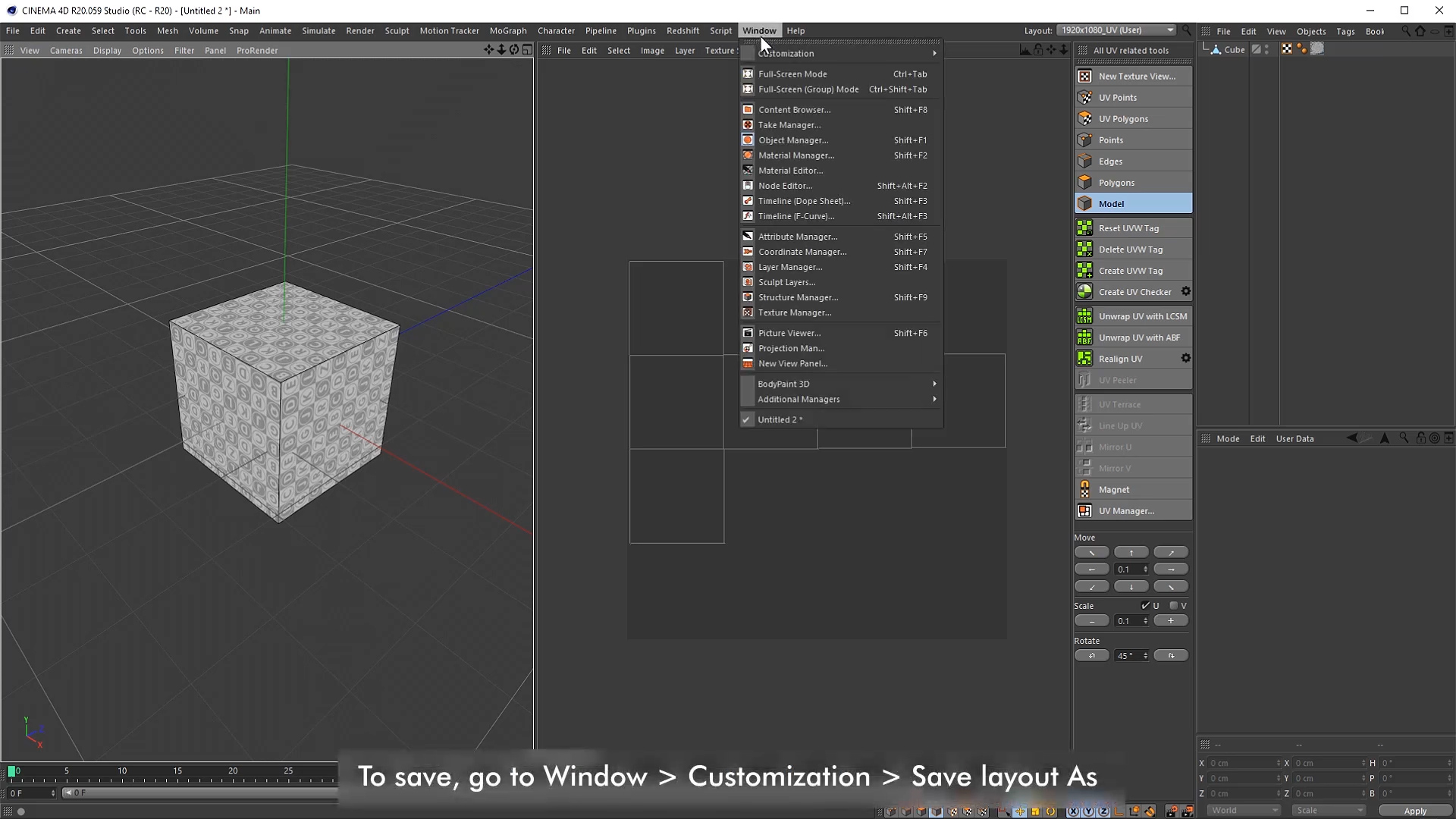Select the UV Points mode icon

[x=1084, y=97]
